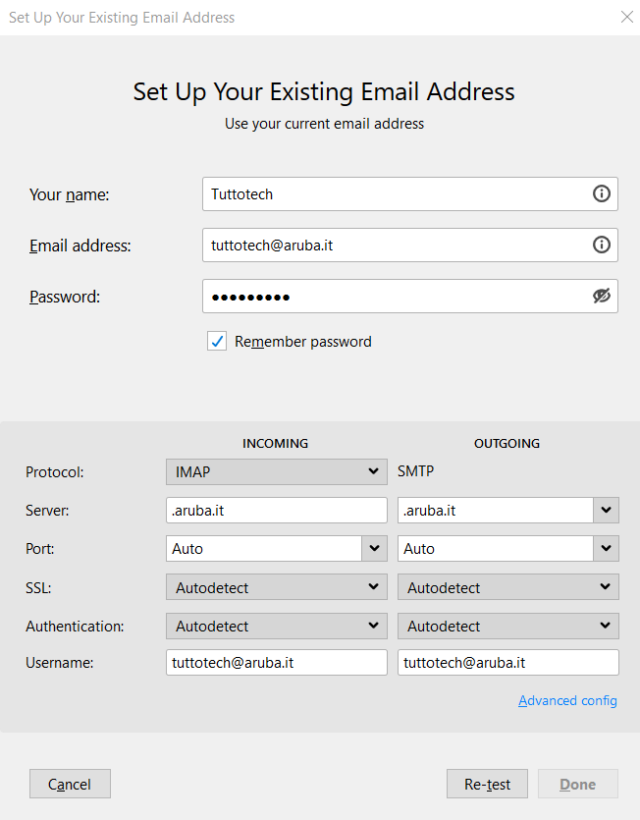Expand the outgoing Server dropdown arrow
The height and width of the screenshot is (820, 640).
[x=606, y=510]
